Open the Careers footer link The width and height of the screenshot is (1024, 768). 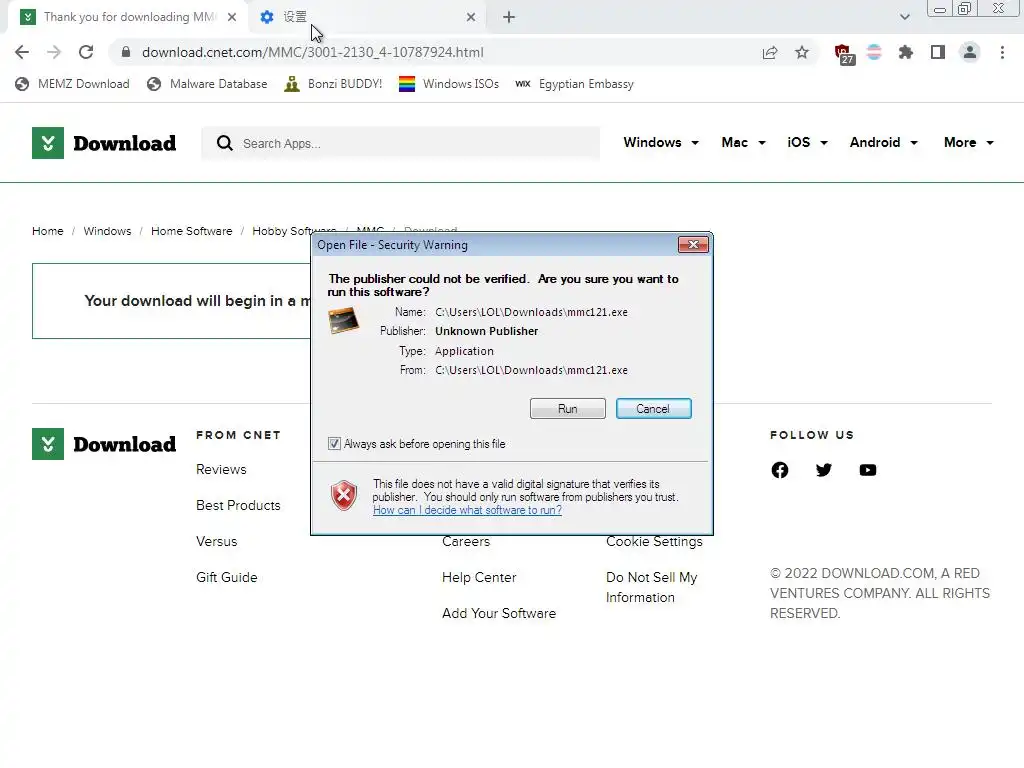466,542
